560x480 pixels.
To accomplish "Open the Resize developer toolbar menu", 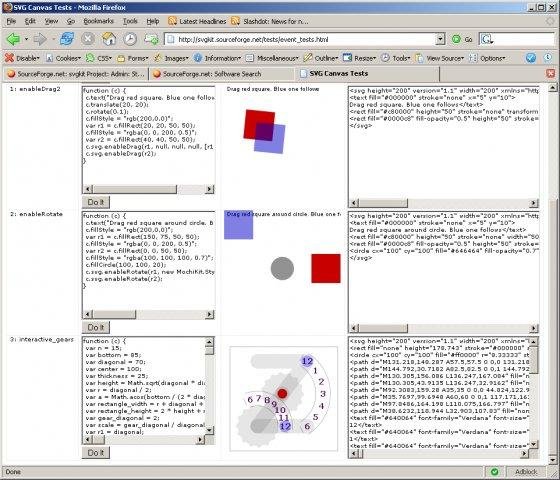I will pyautogui.click(x=359, y=58).
